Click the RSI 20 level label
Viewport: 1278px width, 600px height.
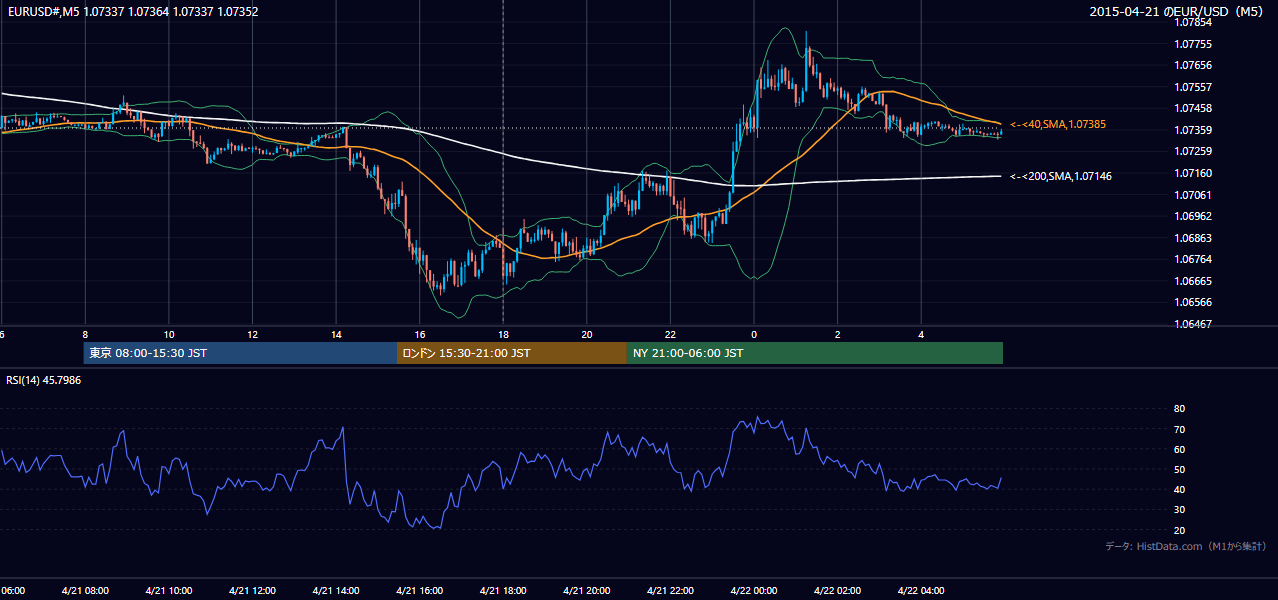click(x=1179, y=530)
